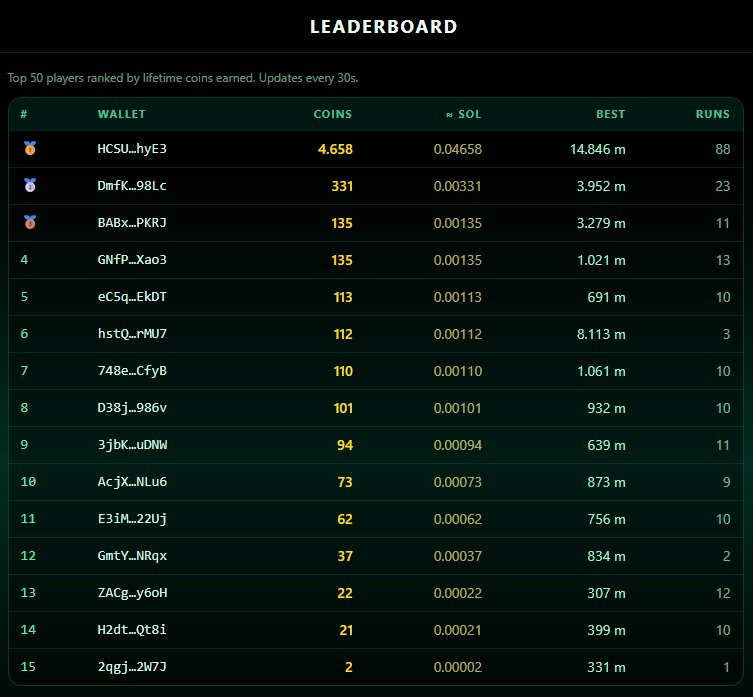
Task: Click the 0.00073 SOL value
Action: pos(458,482)
